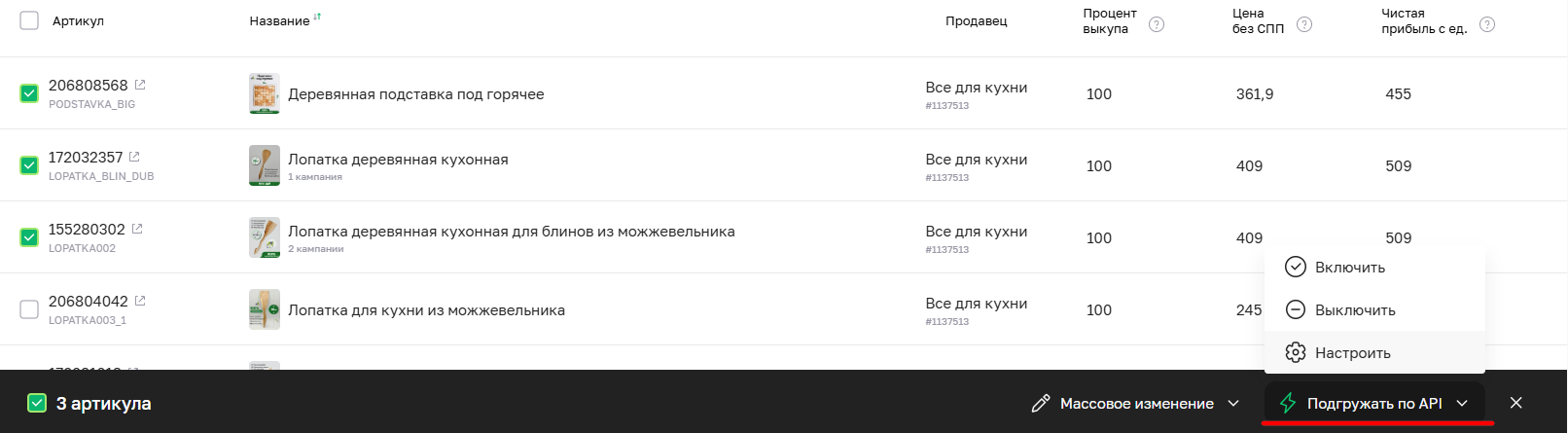Viewport: 1568px width, 433px height.
Task: Show help for Чистая прибыль column
Action: (1487, 24)
